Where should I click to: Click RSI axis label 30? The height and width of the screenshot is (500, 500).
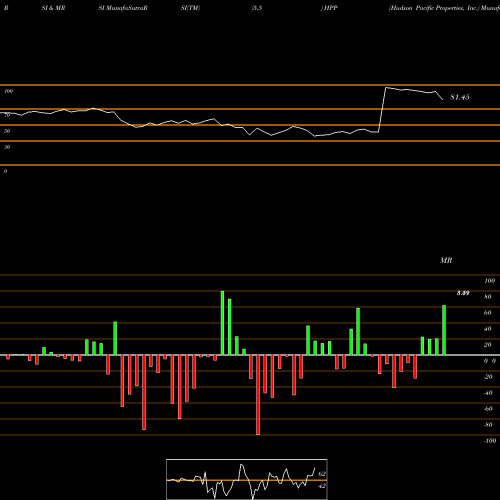click(7, 147)
